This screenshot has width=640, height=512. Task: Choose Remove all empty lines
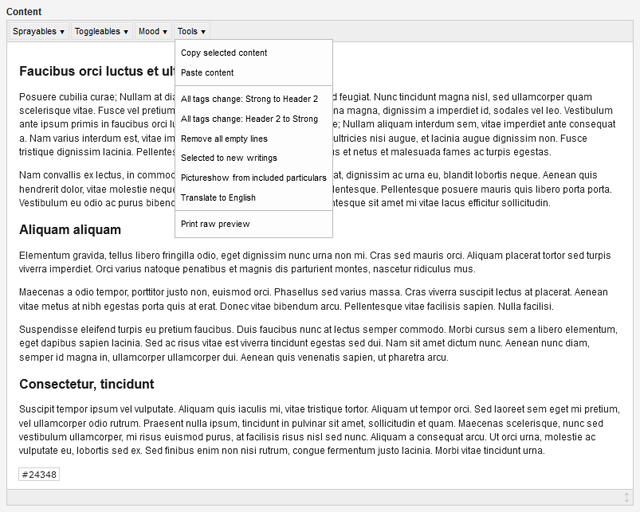(253, 139)
